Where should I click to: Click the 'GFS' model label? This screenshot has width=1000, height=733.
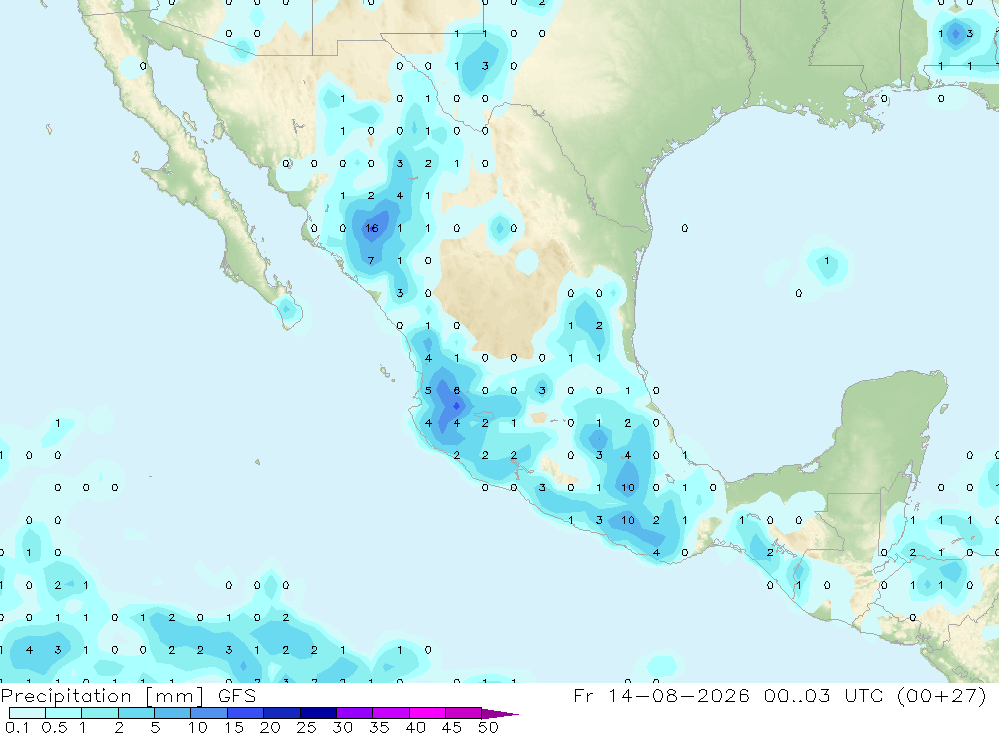pyautogui.click(x=237, y=695)
